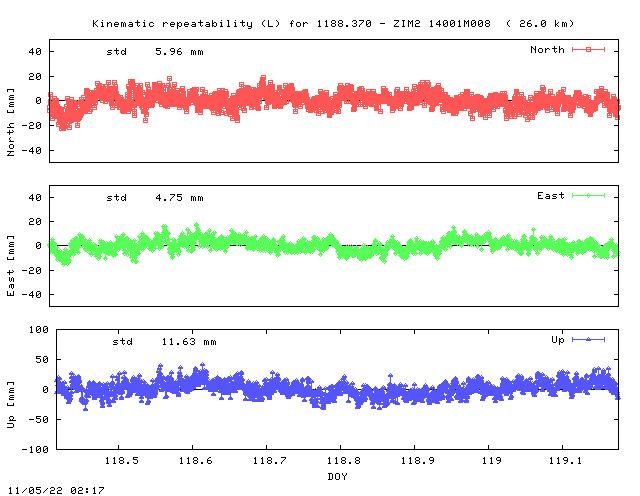Click the -20 tick on North axis

(31, 126)
